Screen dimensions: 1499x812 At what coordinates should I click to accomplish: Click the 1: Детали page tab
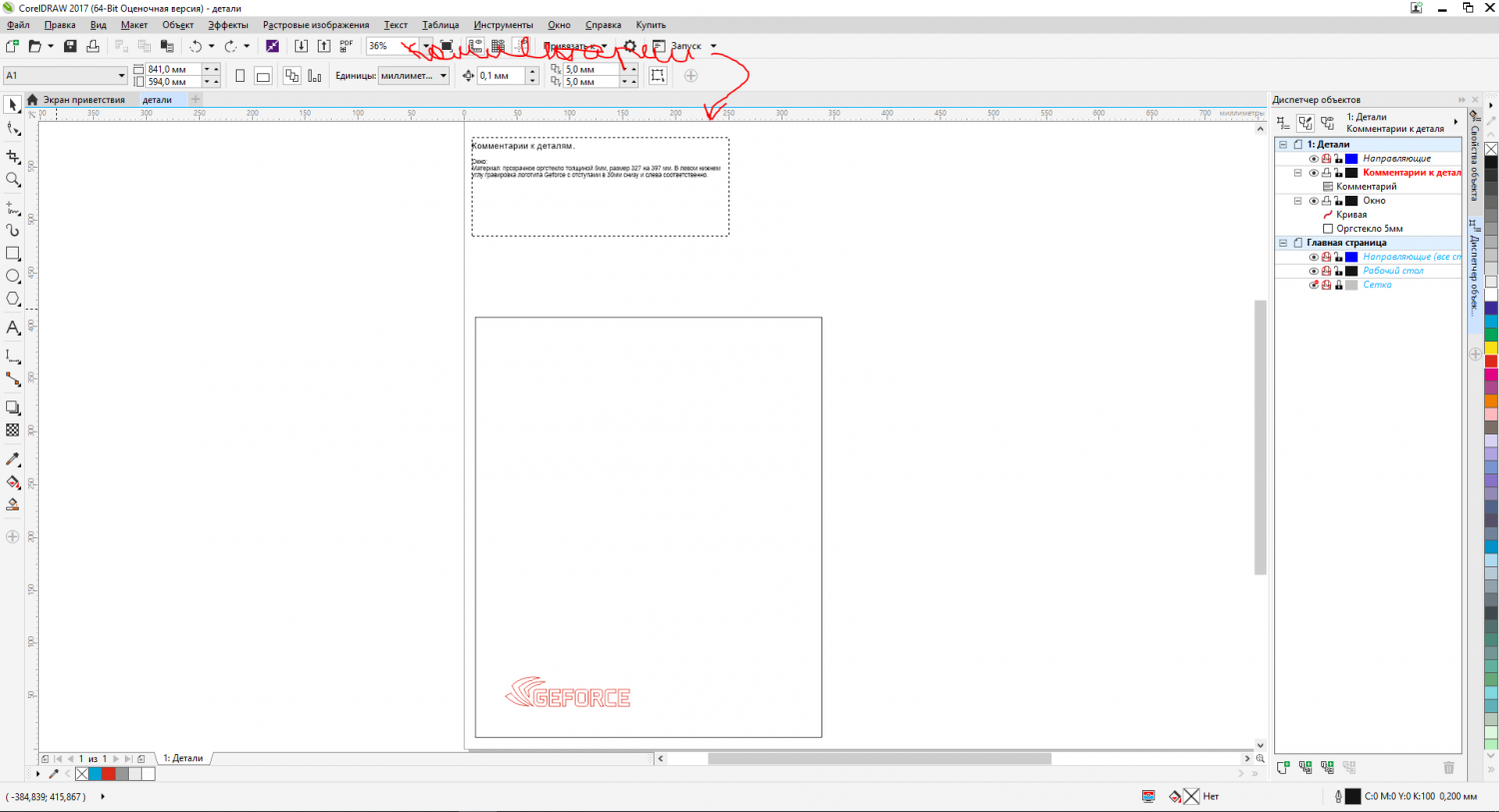point(184,758)
